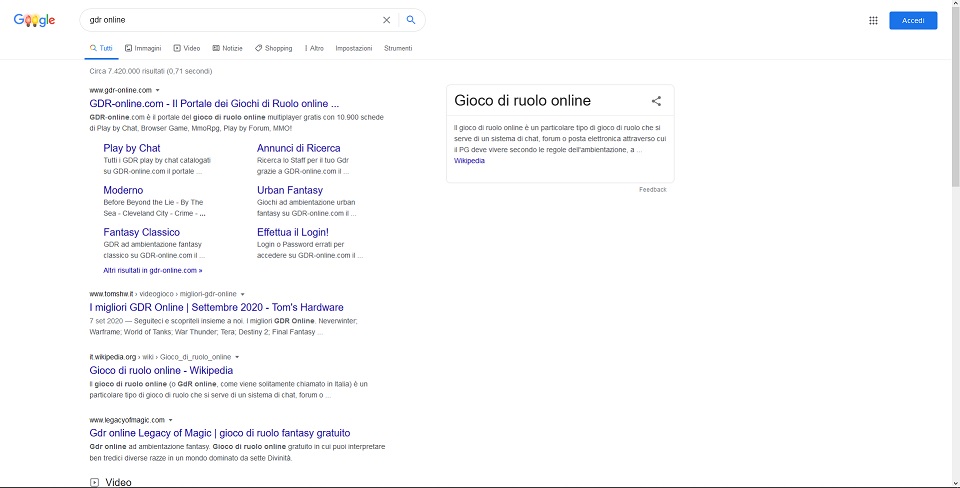Viewport: 960px width, 488px height.
Task: Open the Play by Chat sitelink
Action: [132, 148]
